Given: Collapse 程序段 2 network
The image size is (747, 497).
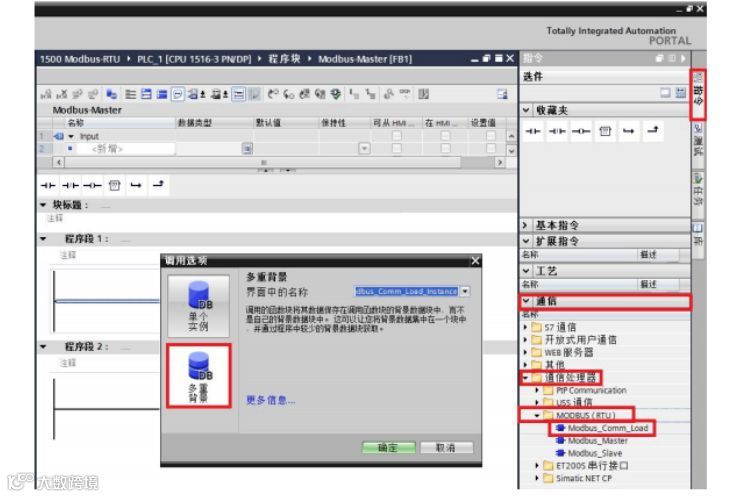Looking at the screenshot, I should click(x=43, y=346).
